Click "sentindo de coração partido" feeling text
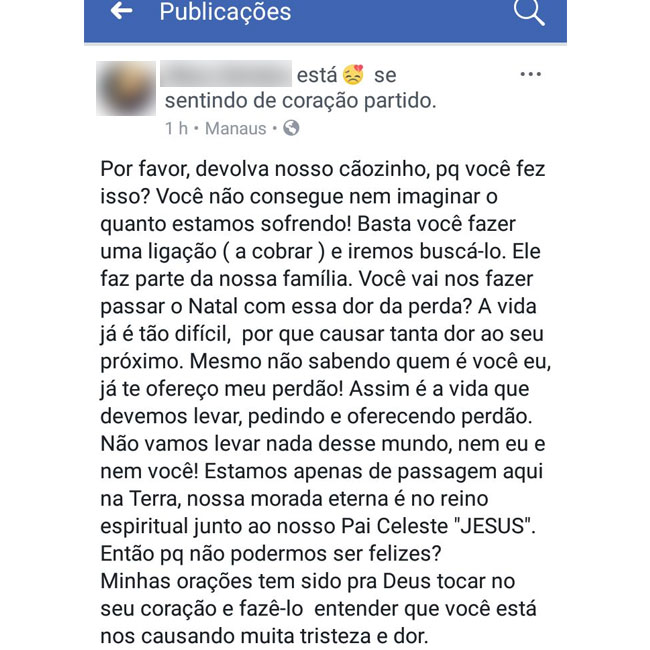This screenshot has width=650, height=650. coord(300,101)
